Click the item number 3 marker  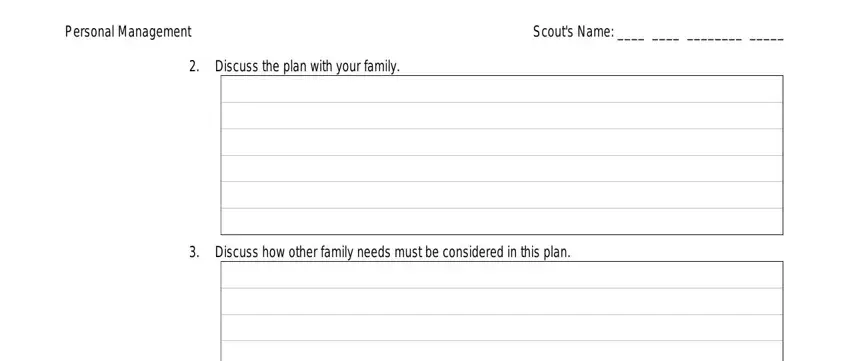[194, 253]
